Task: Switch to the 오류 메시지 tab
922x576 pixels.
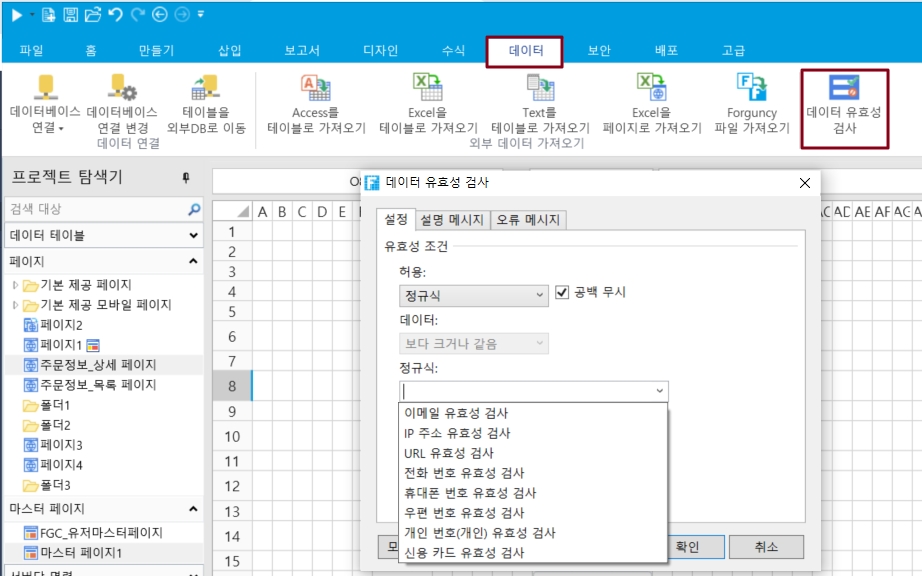Action: click(528, 220)
